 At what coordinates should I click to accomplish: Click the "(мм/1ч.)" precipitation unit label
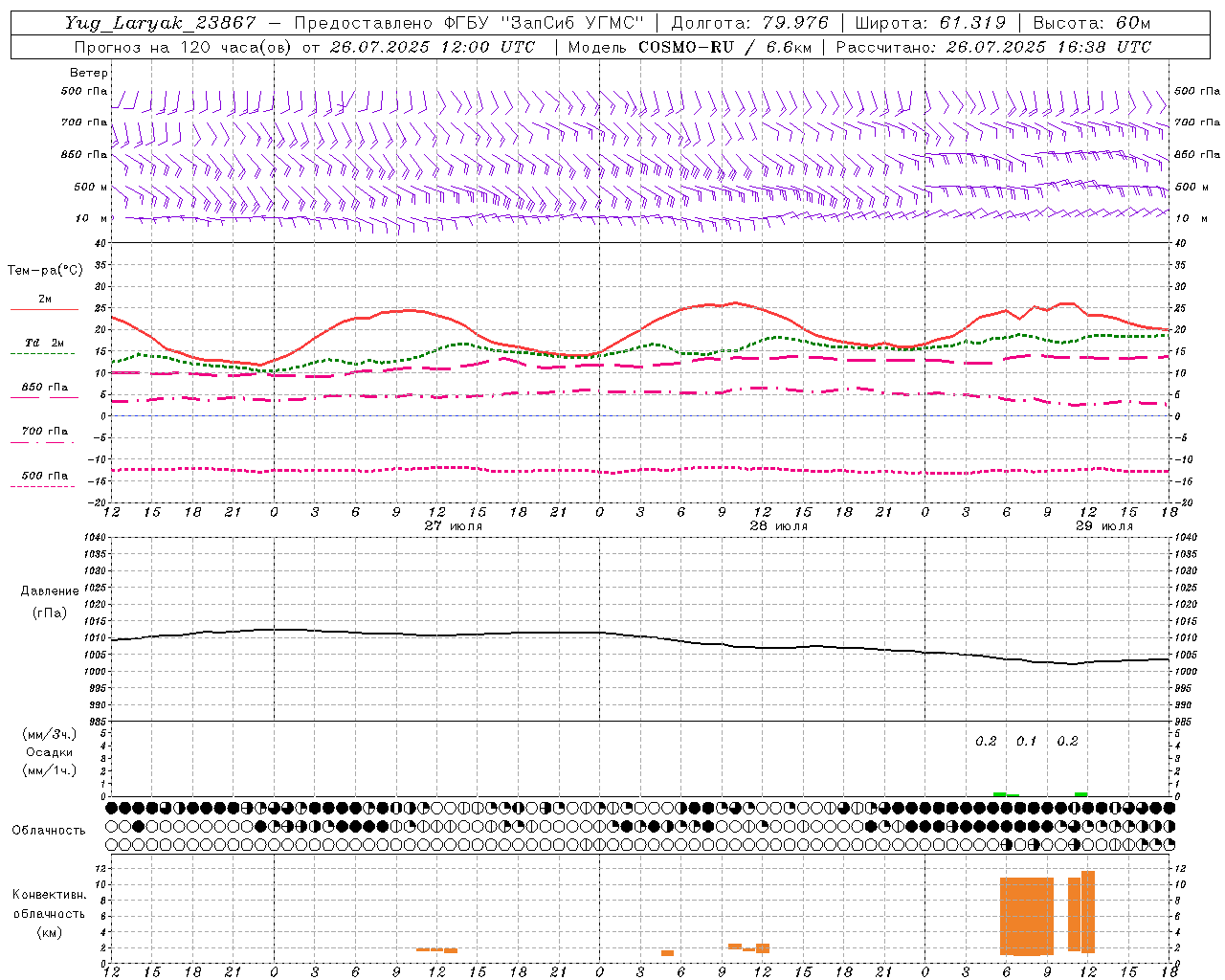click(x=50, y=770)
